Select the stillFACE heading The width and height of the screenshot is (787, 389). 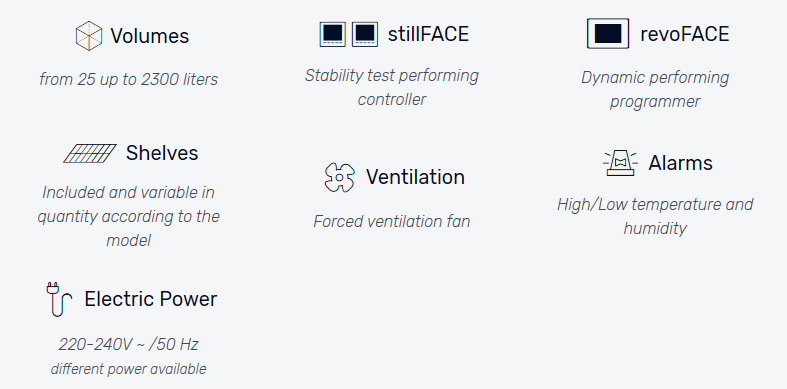coord(428,34)
